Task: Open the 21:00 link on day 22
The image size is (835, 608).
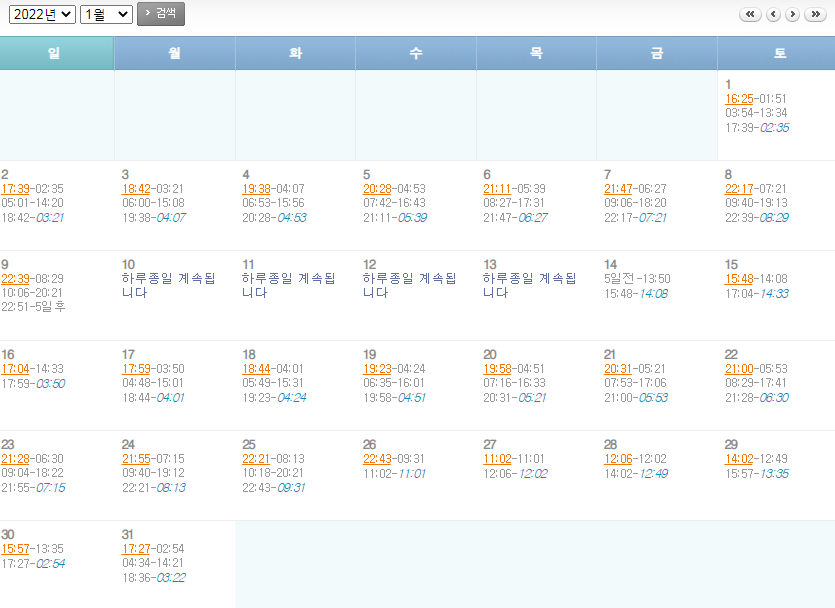Action: click(x=739, y=369)
